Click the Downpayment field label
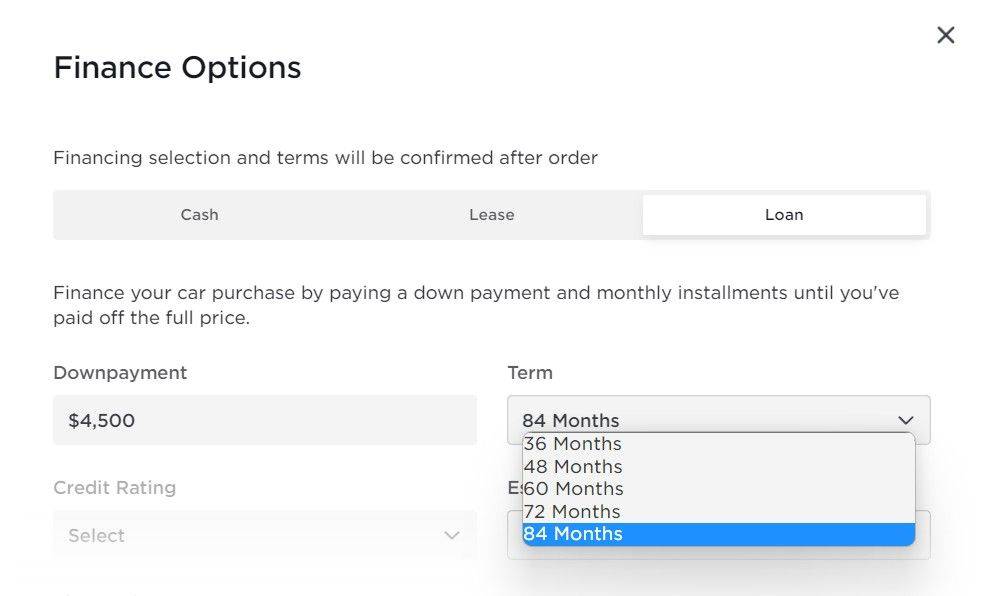 point(120,373)
